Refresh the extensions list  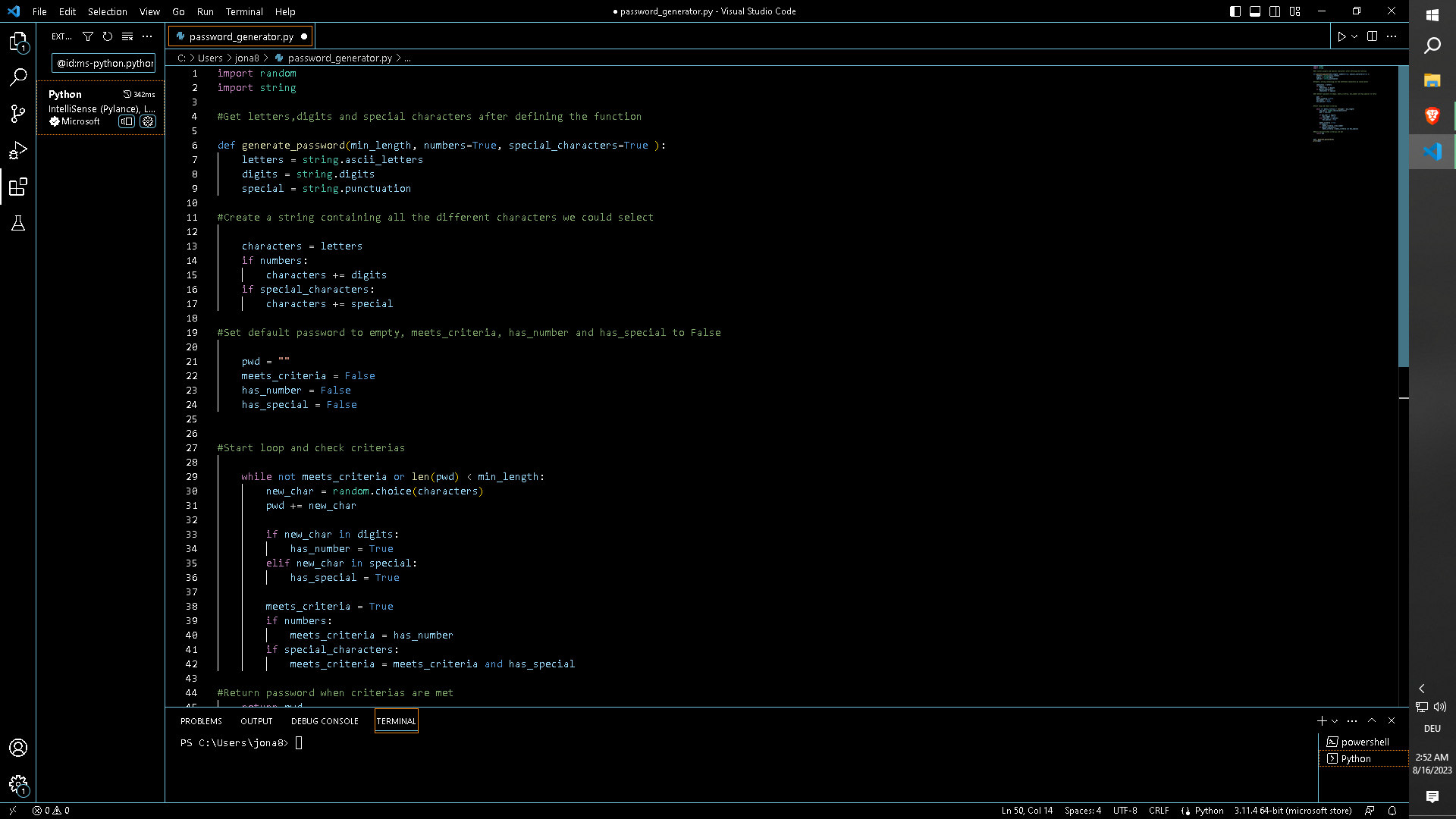pyautogui.click(x=107, y=36)
